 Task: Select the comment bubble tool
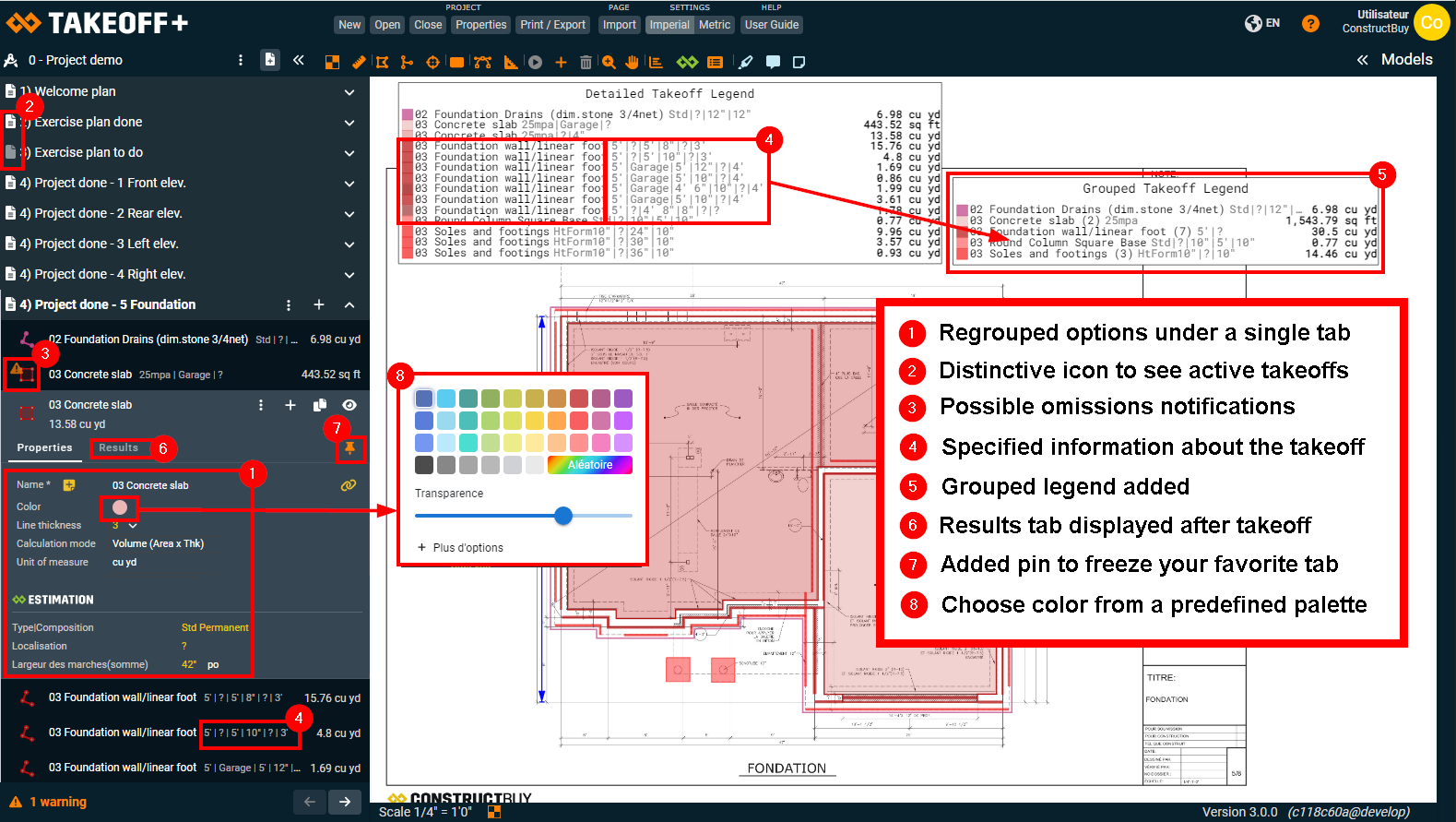[773, 62]
